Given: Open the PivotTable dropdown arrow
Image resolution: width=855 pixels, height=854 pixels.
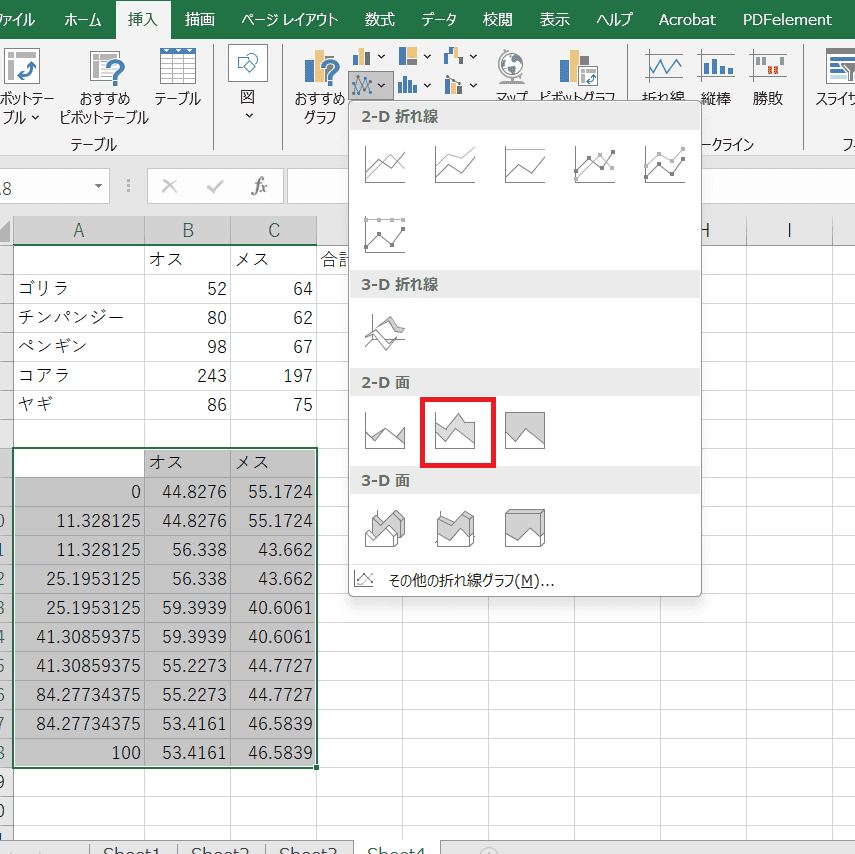Looking at the screenshot, I should [x=35, y=117].
